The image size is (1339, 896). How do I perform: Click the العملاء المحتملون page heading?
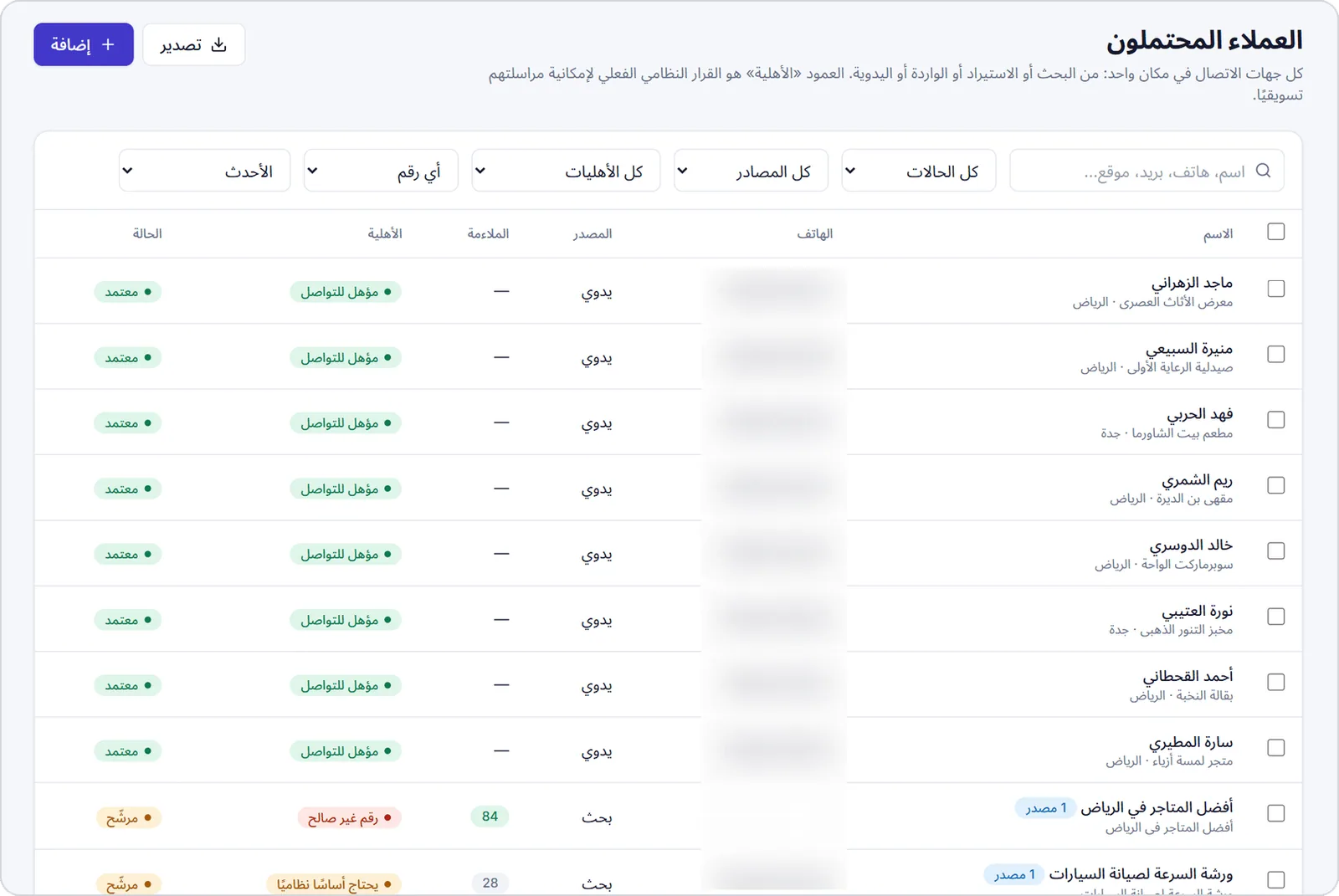1204,40
